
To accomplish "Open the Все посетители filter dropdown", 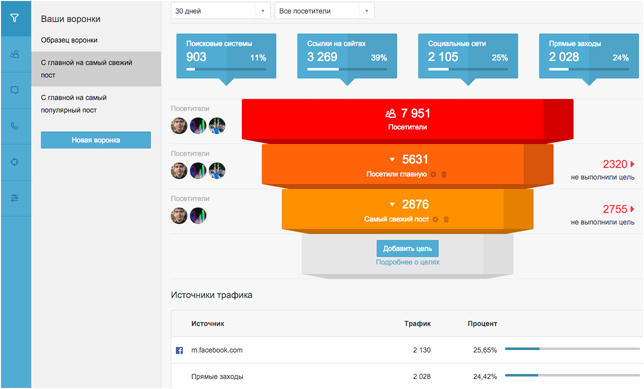I will (324, 11).
